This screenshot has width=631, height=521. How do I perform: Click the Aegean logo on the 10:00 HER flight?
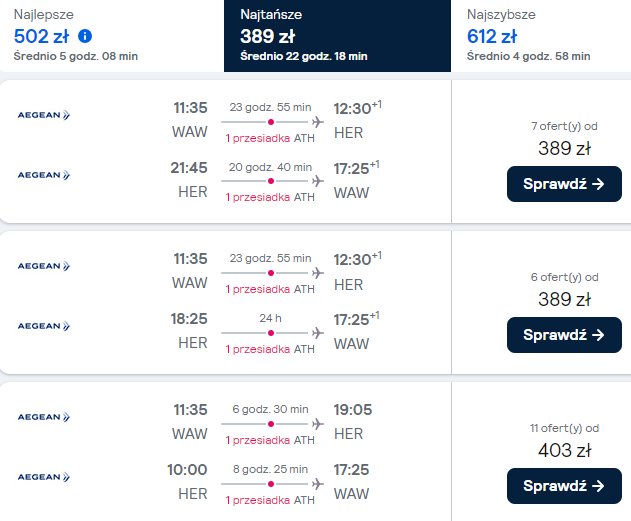pyautogui.click(x=44, y=477)
